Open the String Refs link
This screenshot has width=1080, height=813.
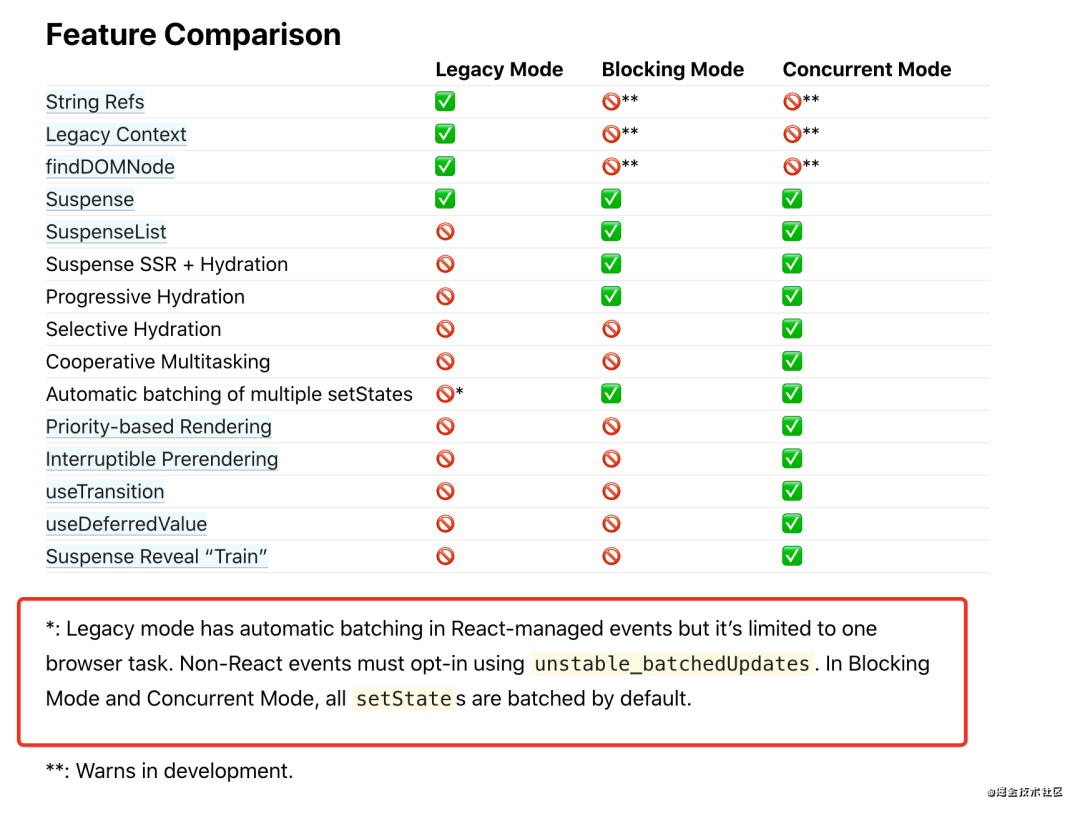click(x=95, y=102)
